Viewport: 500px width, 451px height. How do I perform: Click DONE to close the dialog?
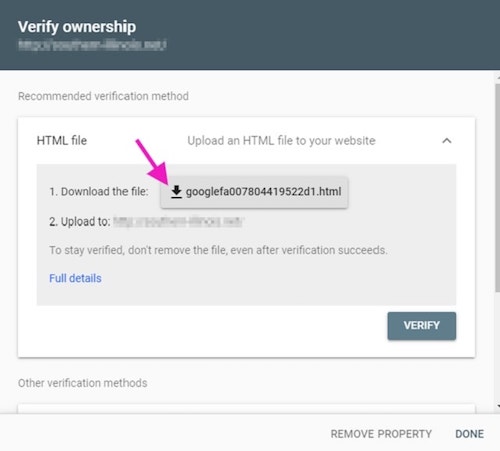tap(470, 434)
